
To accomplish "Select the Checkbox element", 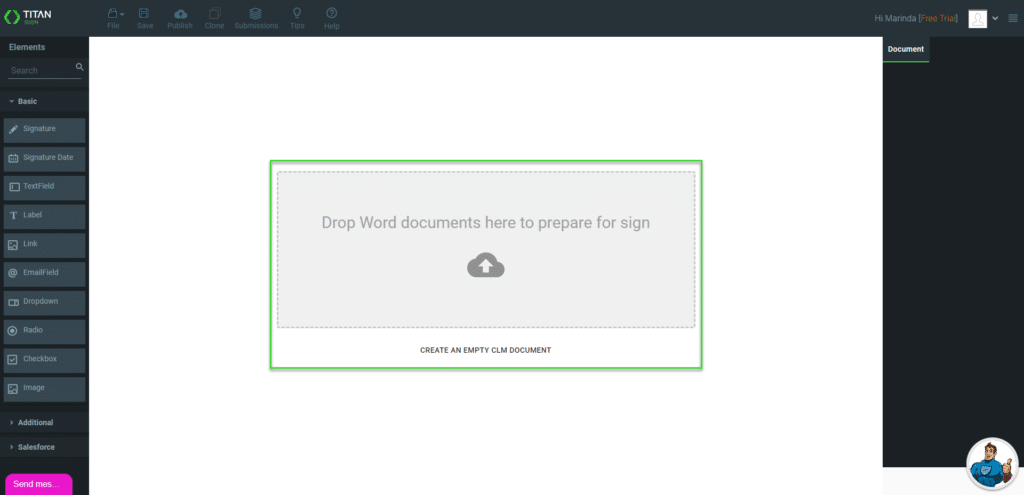I will [44, 360].
